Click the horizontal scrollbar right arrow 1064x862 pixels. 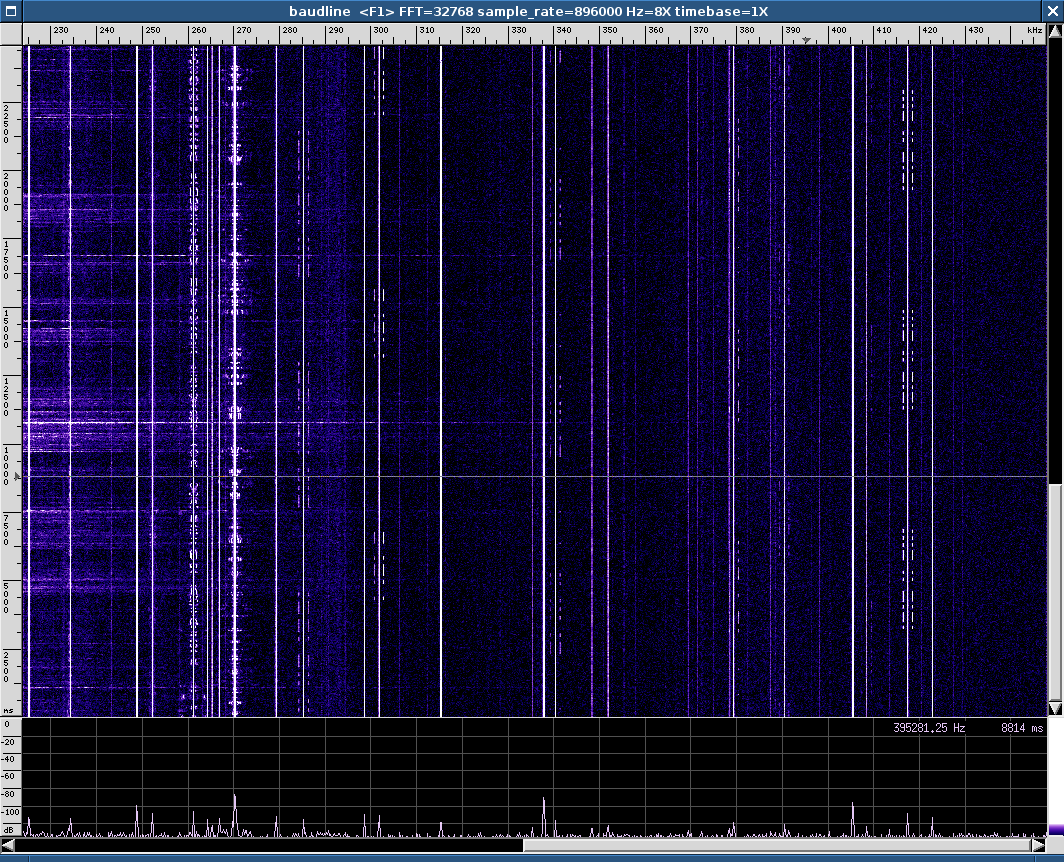(1038, 845)
